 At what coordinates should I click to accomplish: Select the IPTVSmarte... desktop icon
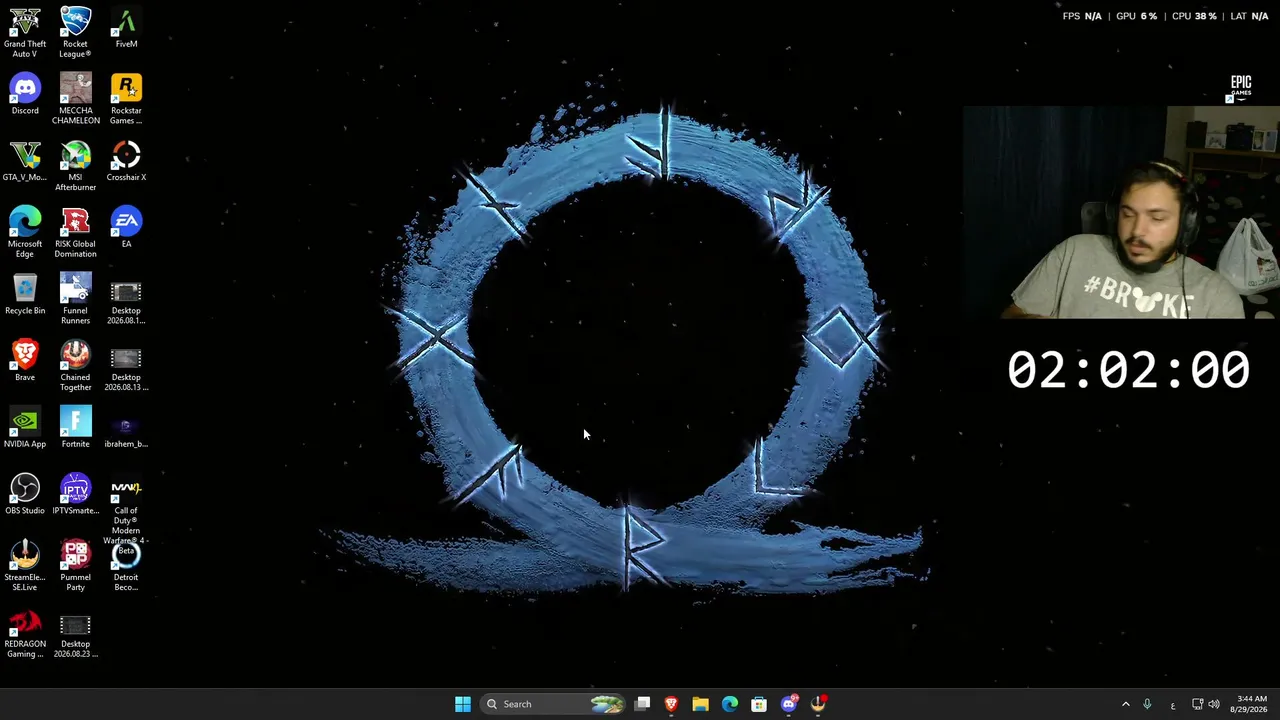point(75,494)
